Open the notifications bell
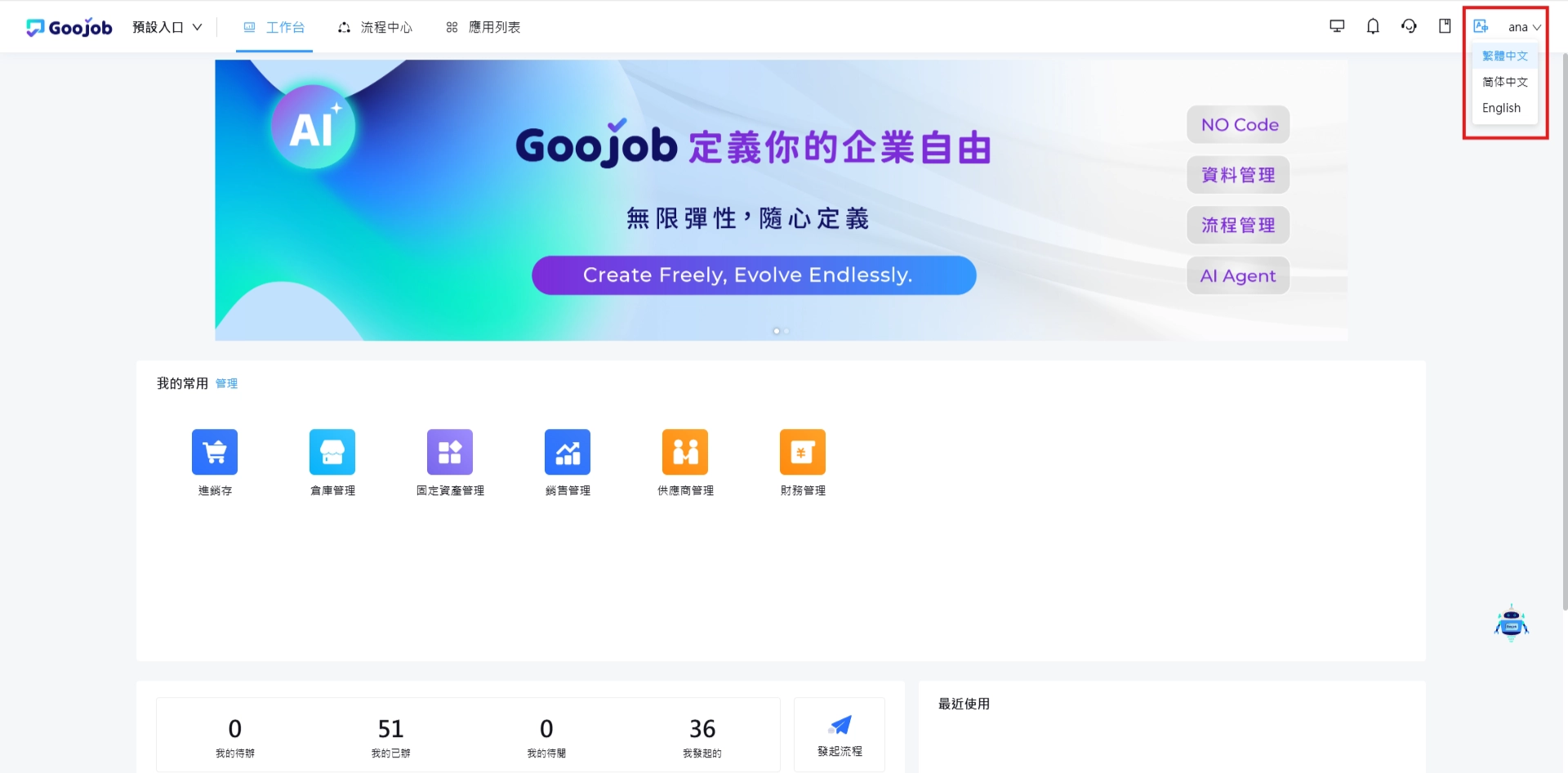The width and height of the screenshot is (1568, 773). (x=1373, y=26)
